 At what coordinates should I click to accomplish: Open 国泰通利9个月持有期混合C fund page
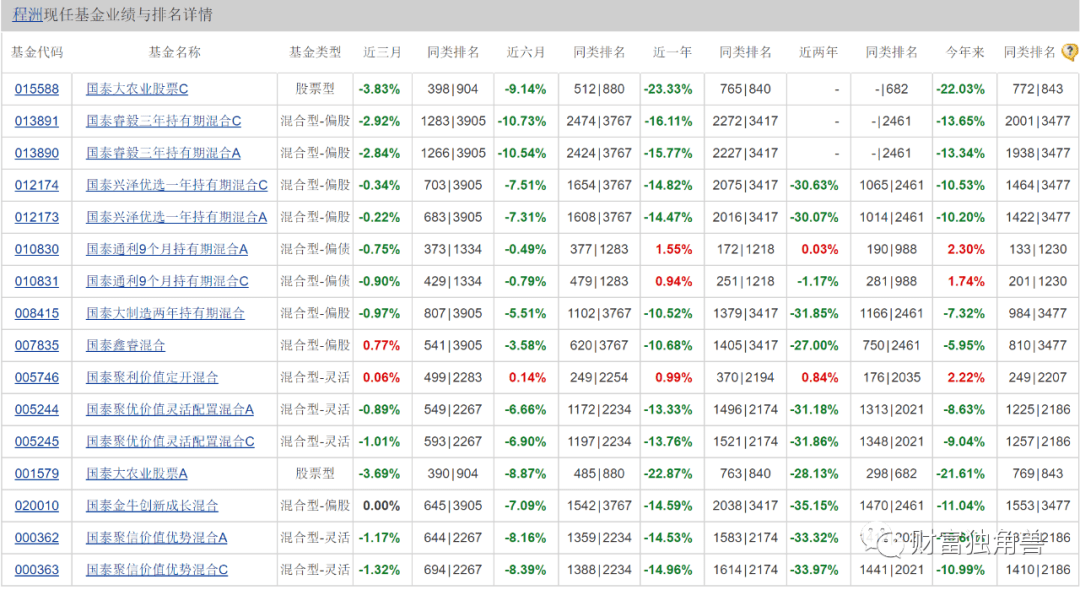[167, 282]
